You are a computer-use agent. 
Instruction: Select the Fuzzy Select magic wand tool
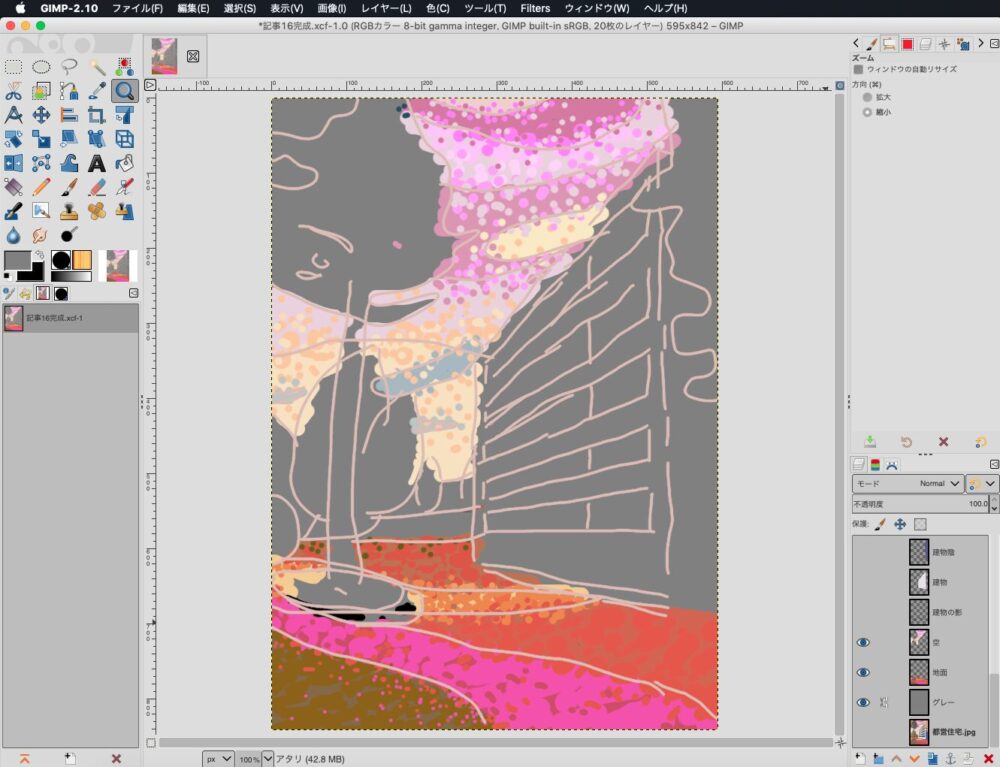(97, 67)
